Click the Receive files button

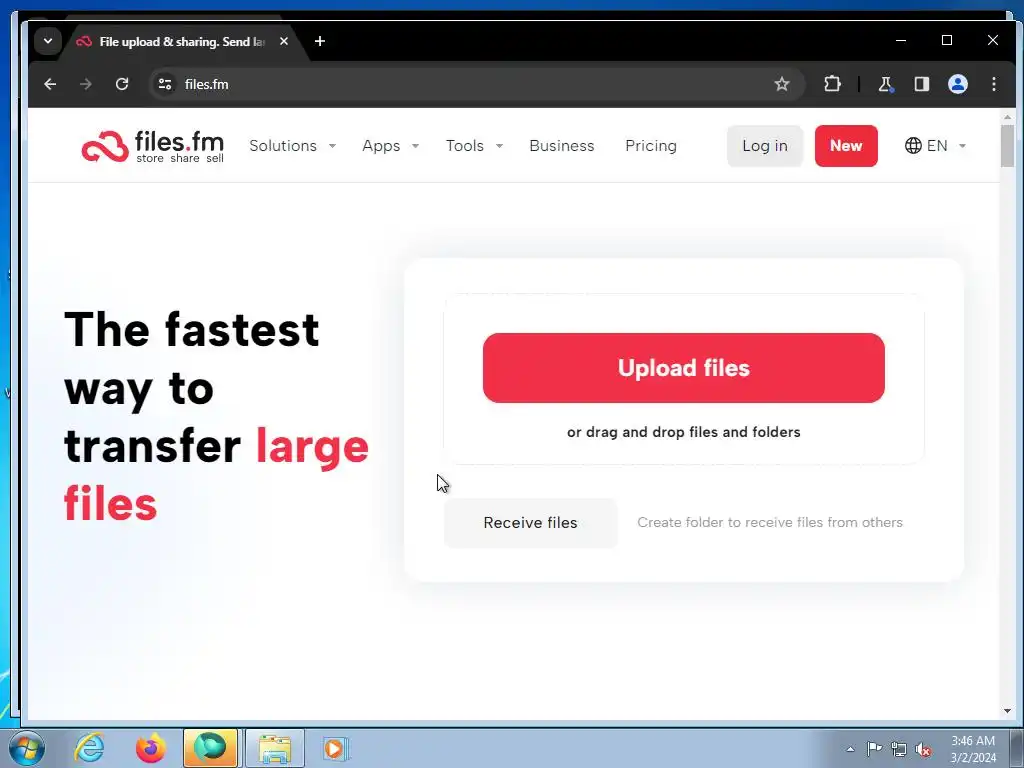point(530,522)
